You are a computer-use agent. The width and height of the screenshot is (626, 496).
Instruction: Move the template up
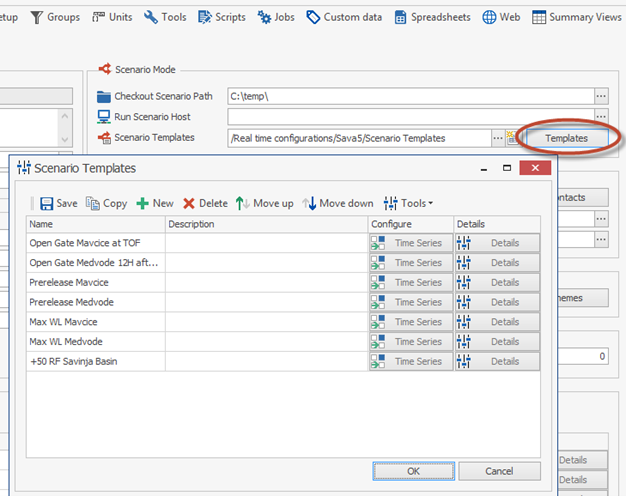(264, 203)
